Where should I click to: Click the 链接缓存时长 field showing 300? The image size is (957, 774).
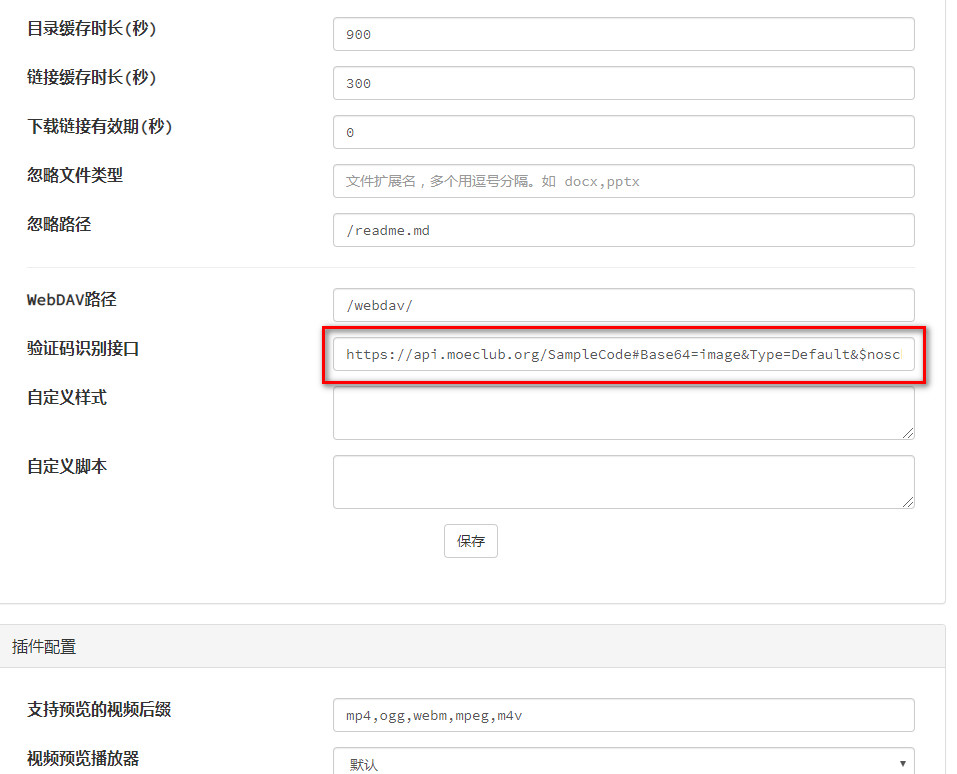(x=623, y=83)
